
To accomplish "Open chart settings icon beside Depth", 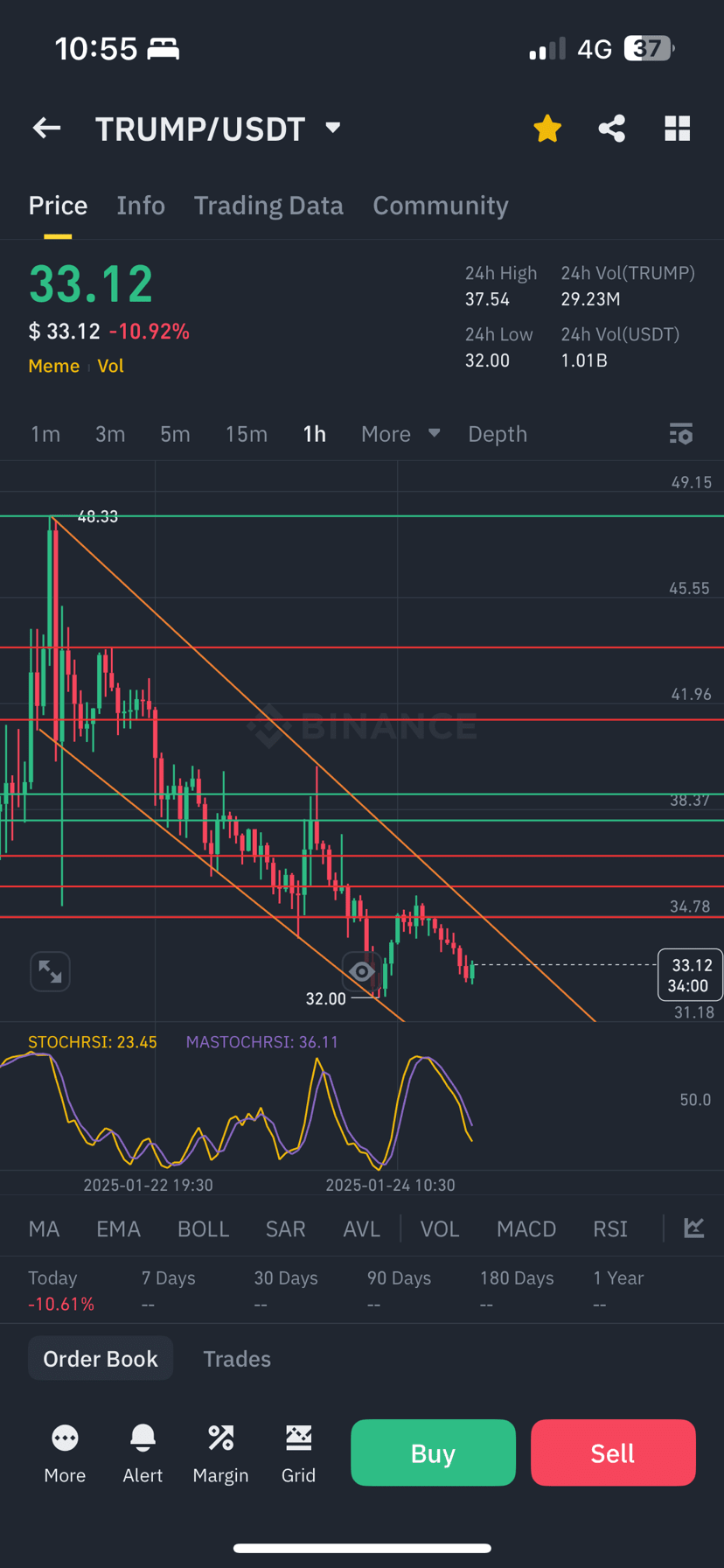I will [681, 434].
